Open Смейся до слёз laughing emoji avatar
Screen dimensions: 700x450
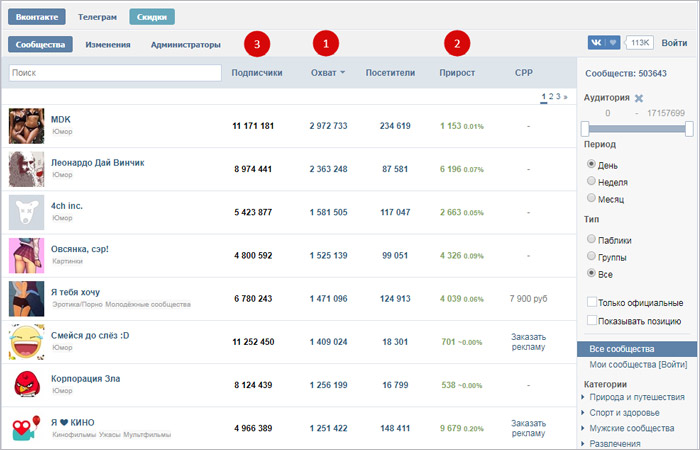click(26, 342)
